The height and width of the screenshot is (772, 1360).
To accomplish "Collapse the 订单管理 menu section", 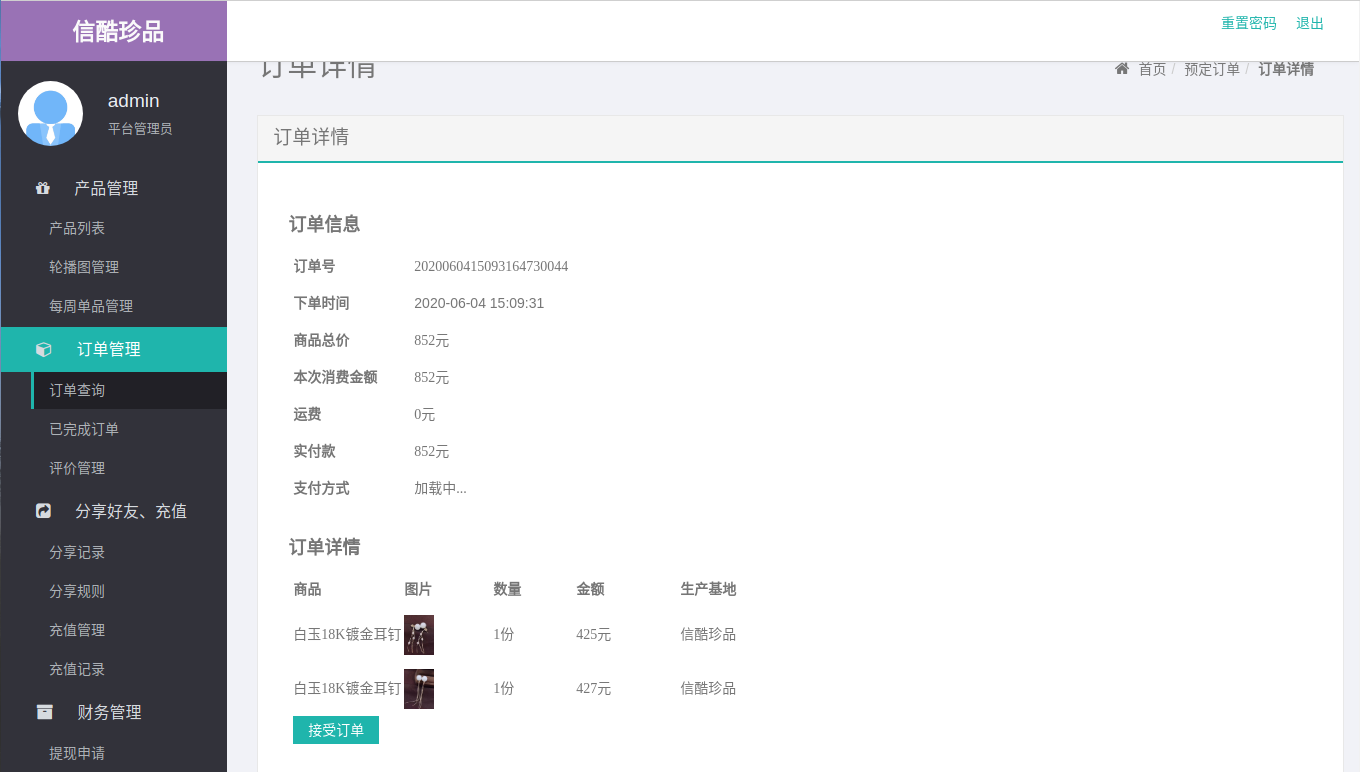I will point(109,349).
